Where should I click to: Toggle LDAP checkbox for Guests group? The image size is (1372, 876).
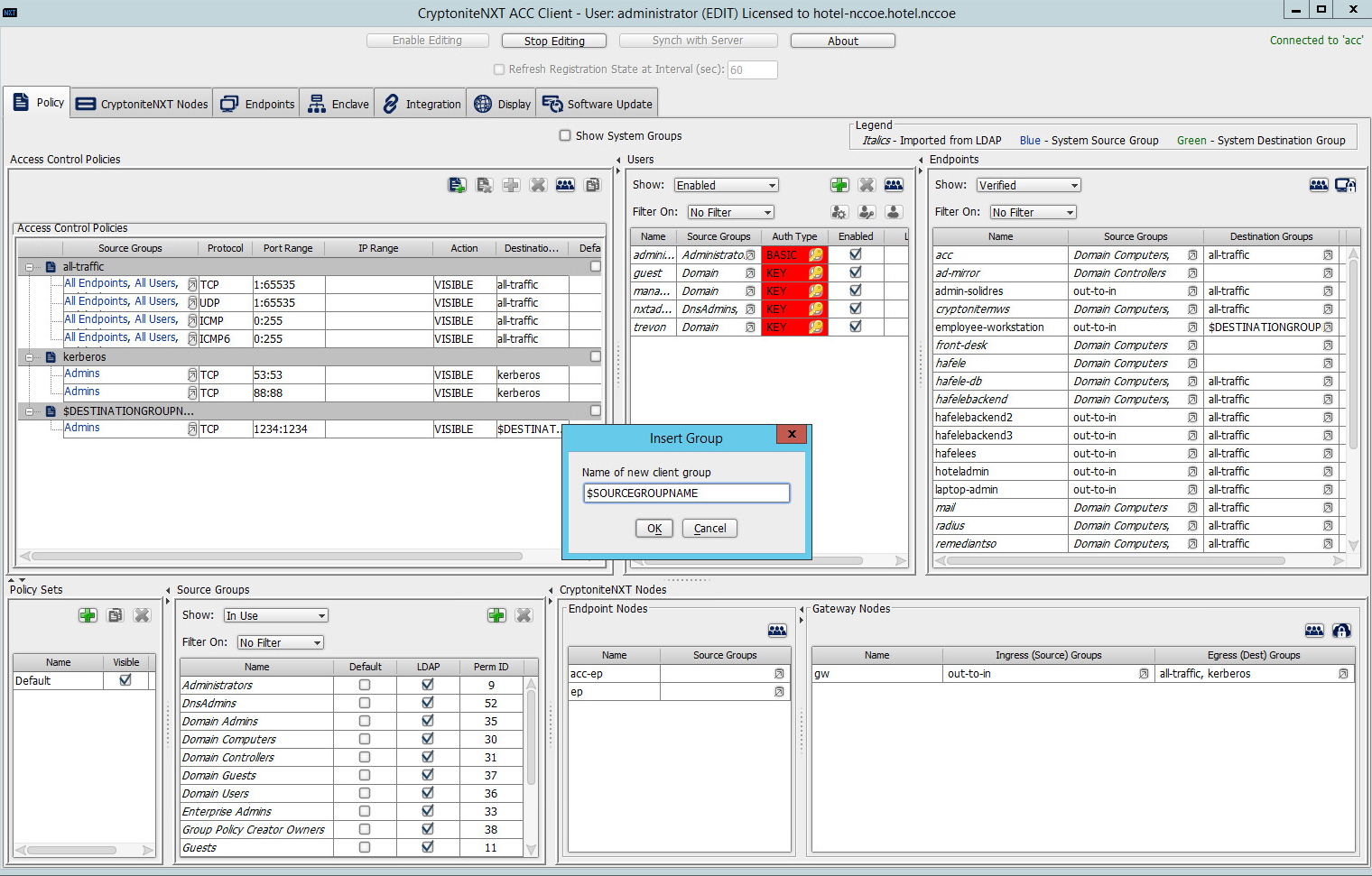pyautogui.click(x=428, y=847)
